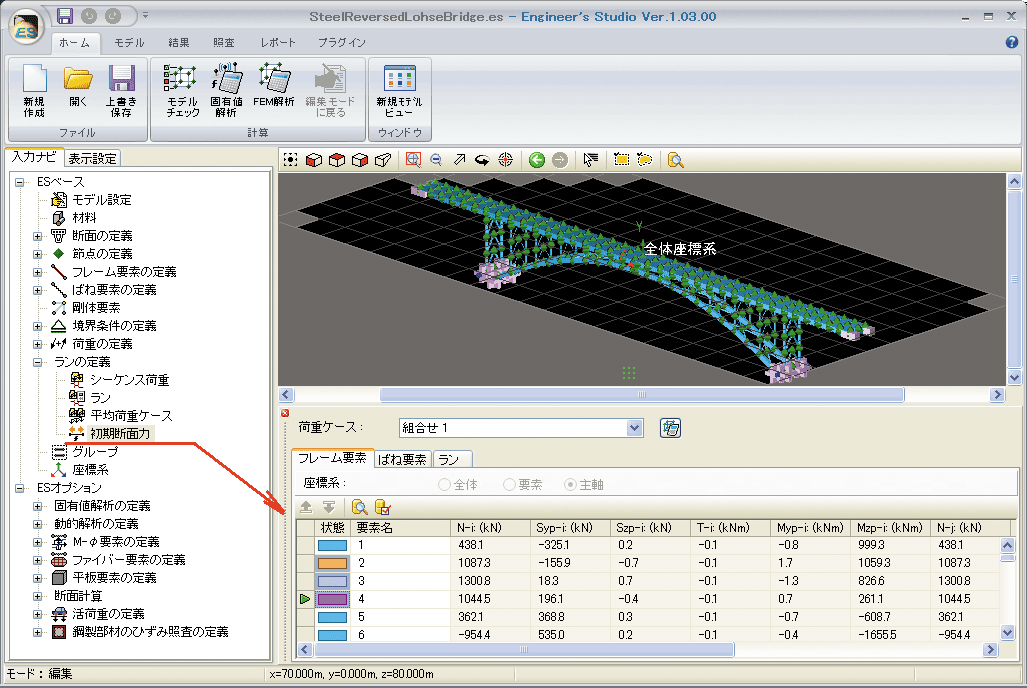Open a 新規モデルビュー window
This screenshot has height=688, width=1027.
pyautogui.click(x=399, y=90)
